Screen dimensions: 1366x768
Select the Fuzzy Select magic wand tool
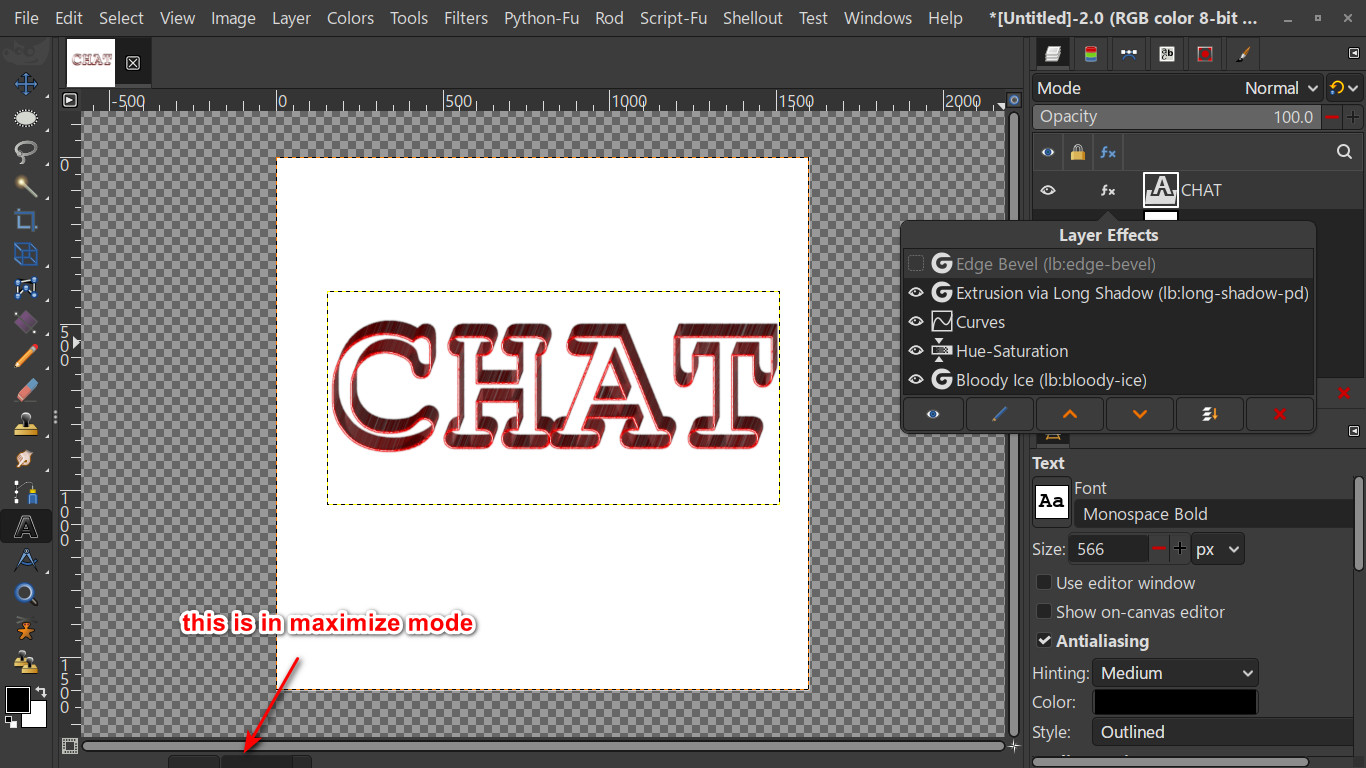click(x=26, y=186)
